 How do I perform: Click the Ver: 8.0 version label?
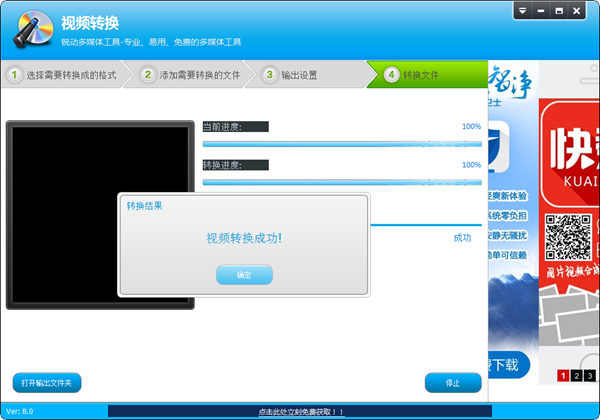coord(20,412)
